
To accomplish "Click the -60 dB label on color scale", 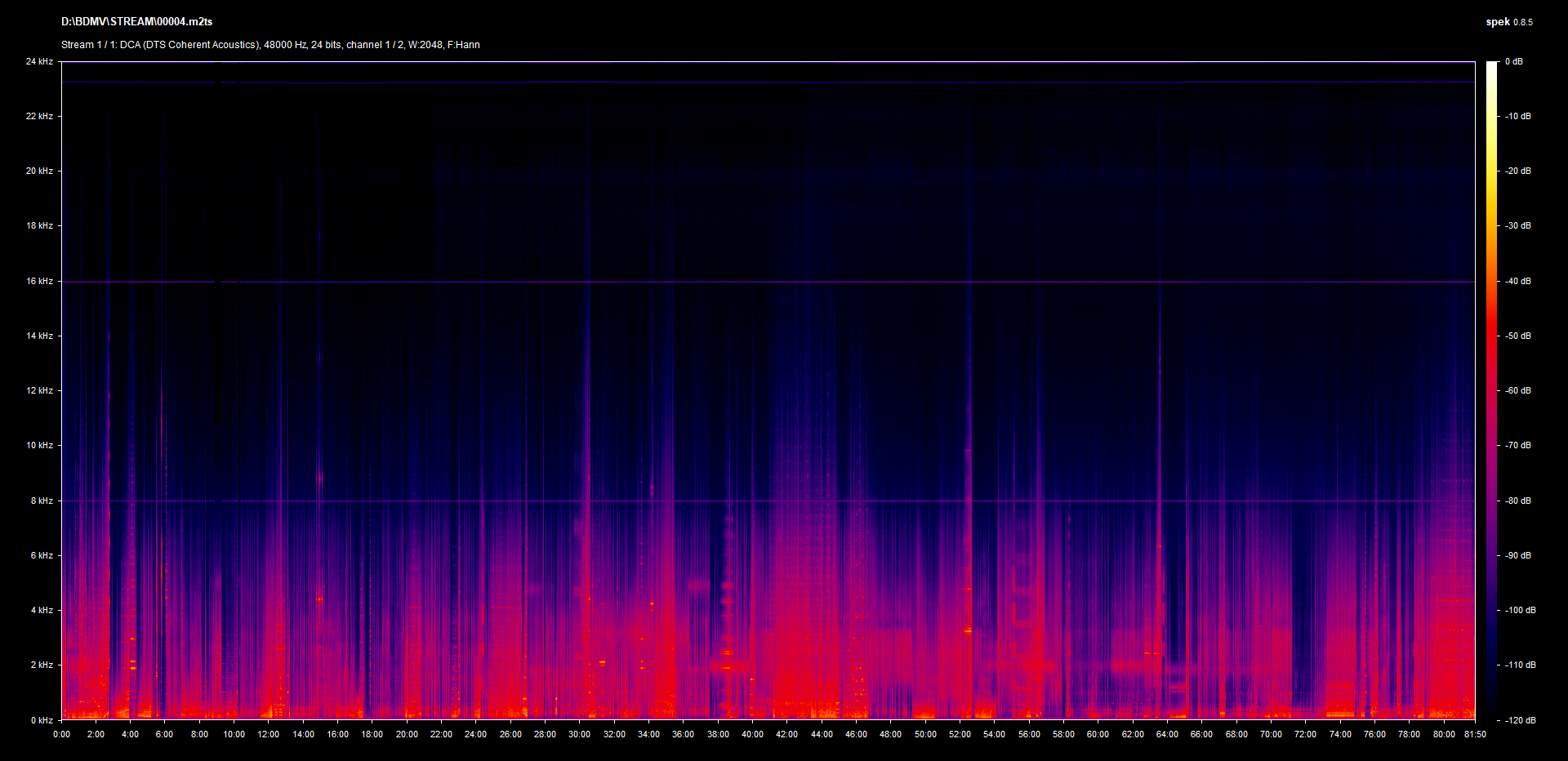I will point(1518,391).
